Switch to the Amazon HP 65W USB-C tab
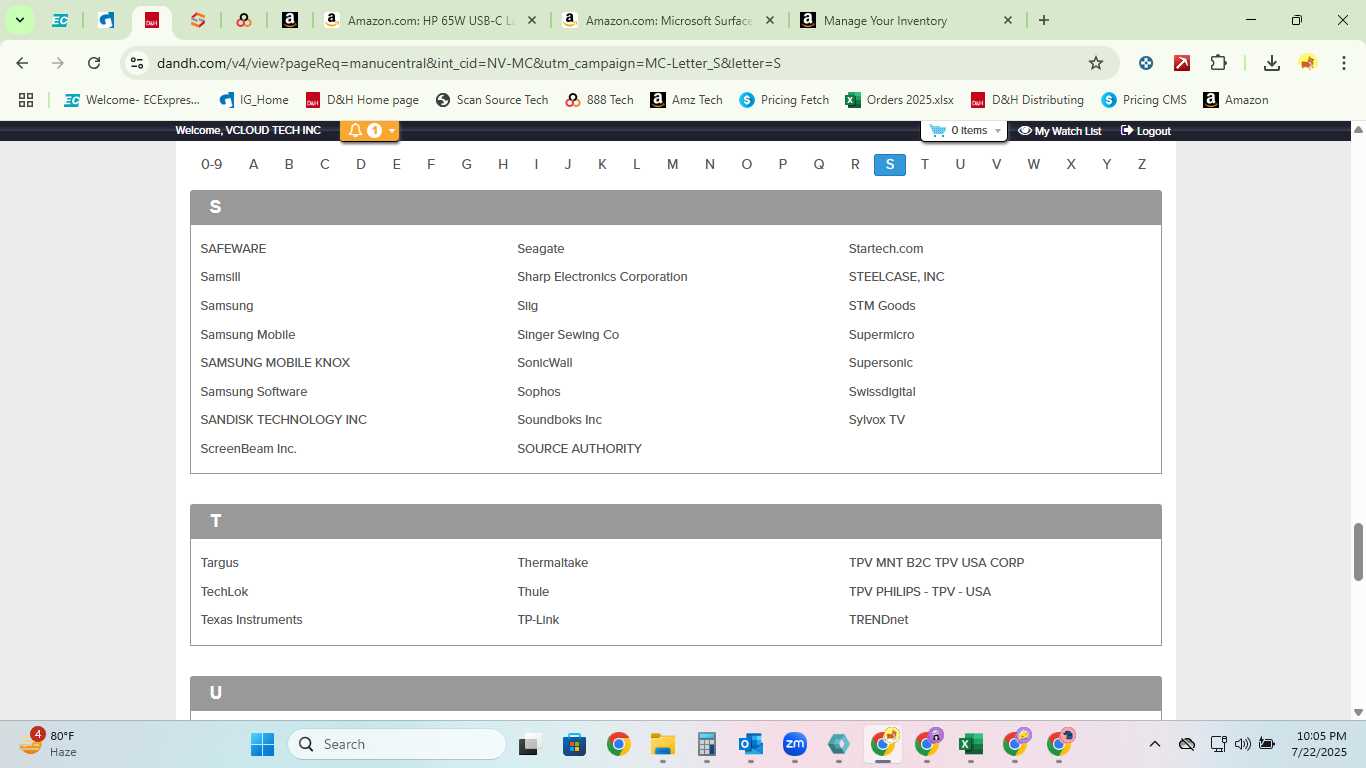The height and width of the screenshot is (768, 1366). pos(432,20)
